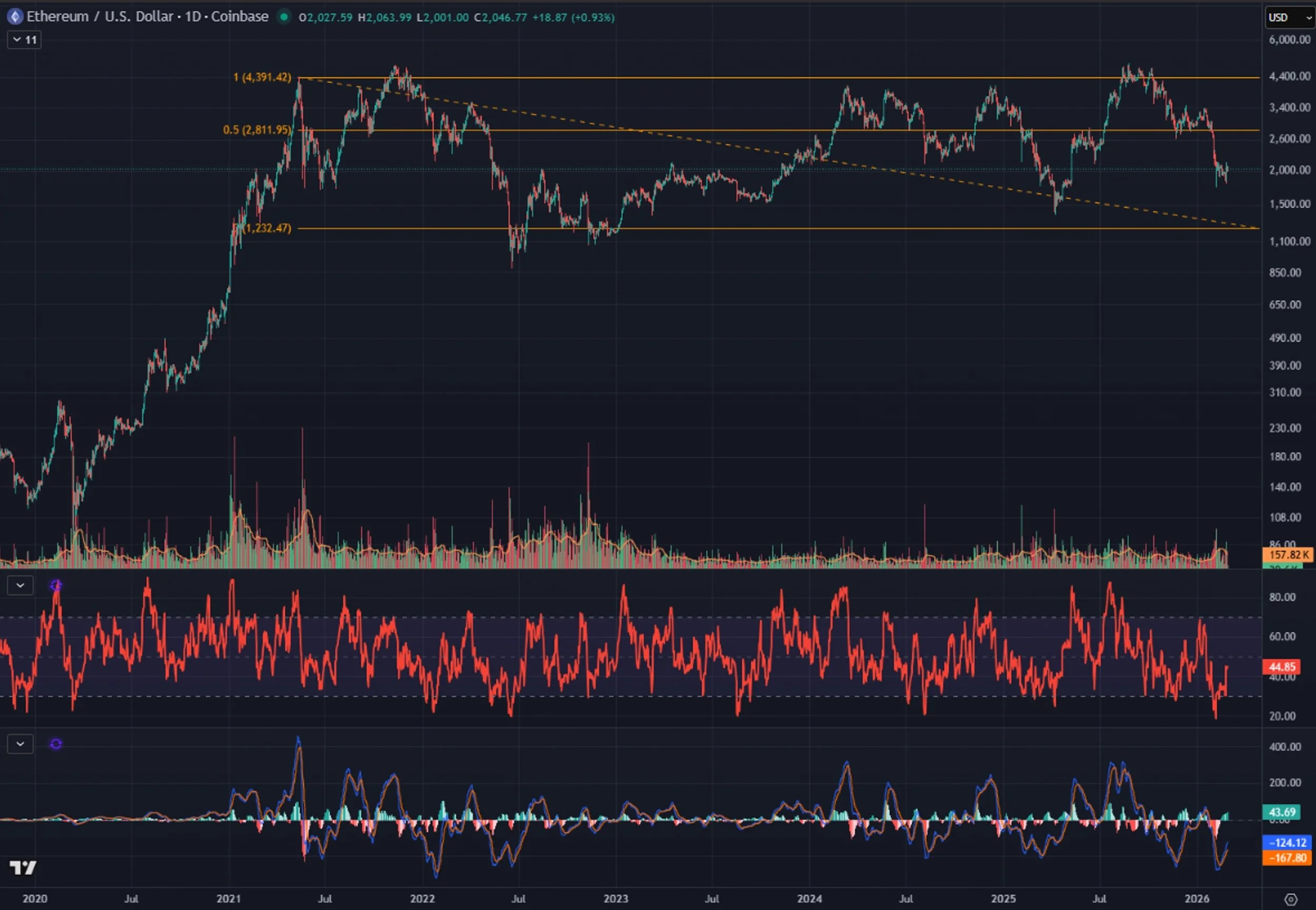Screen dimensions: 1316x910
Task: Click the -124.12 MACD value label
Action: tap(1287, 843)
